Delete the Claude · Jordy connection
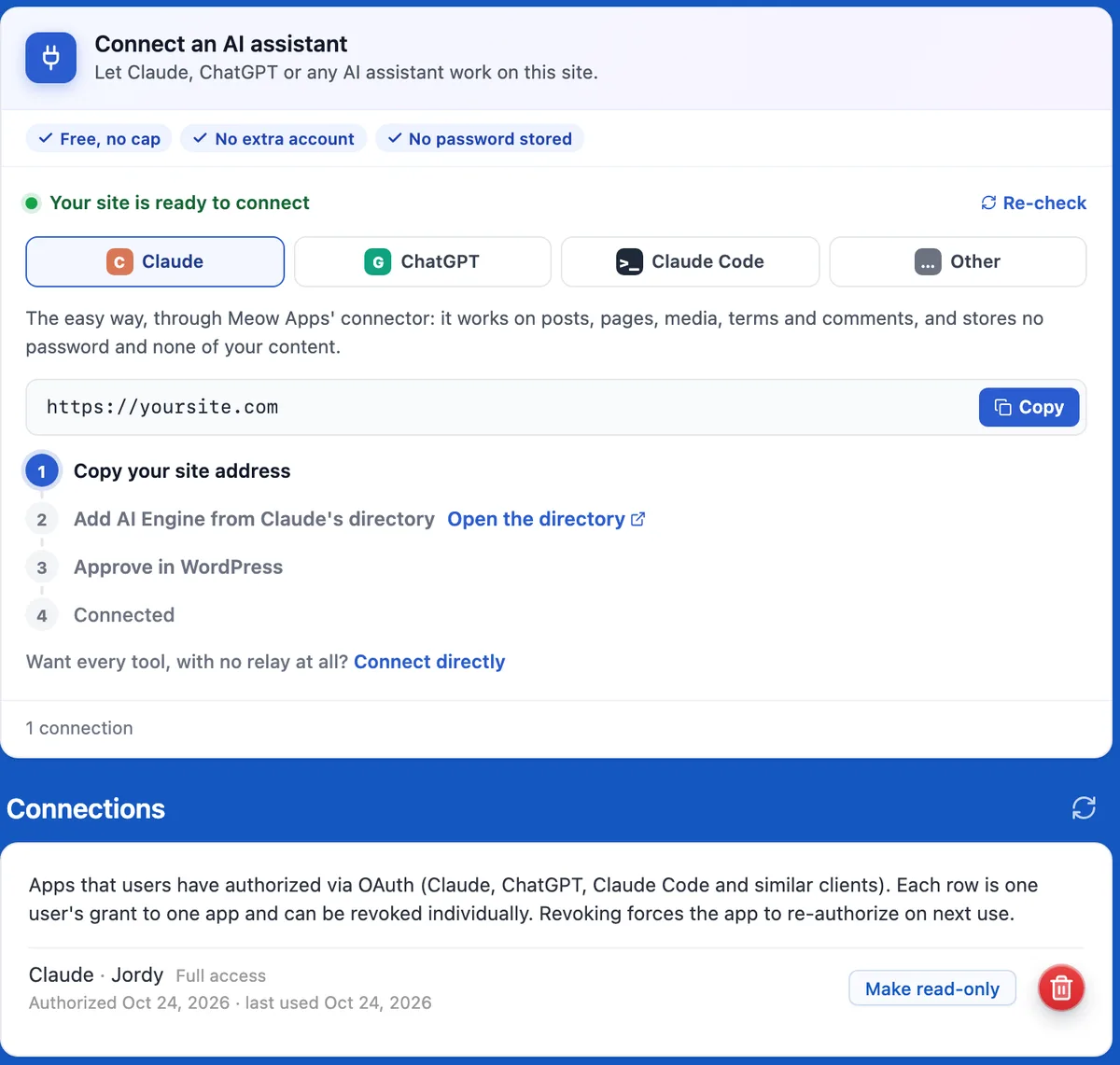 coord(1061,988)
